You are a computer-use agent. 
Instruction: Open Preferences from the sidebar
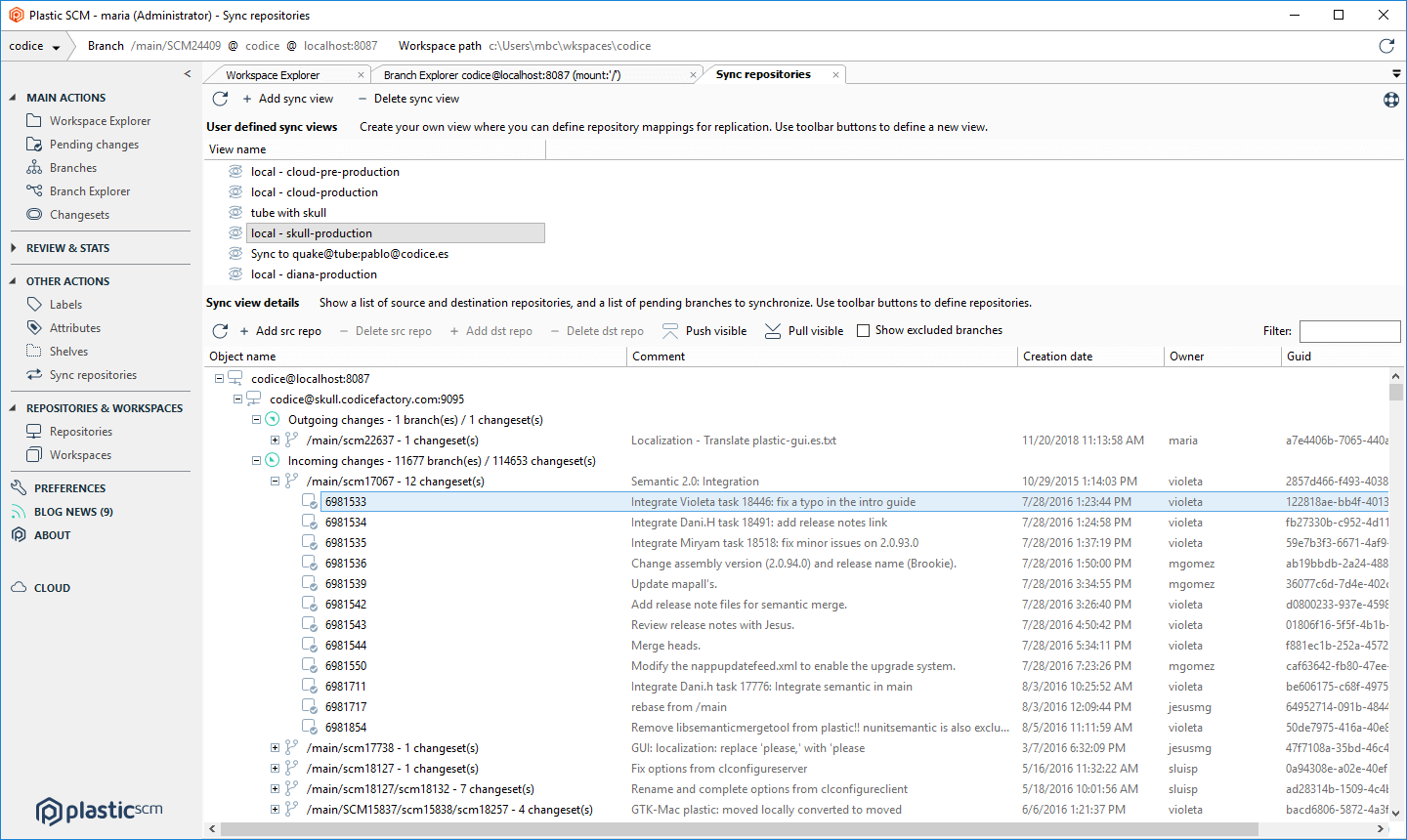point(59,488)
